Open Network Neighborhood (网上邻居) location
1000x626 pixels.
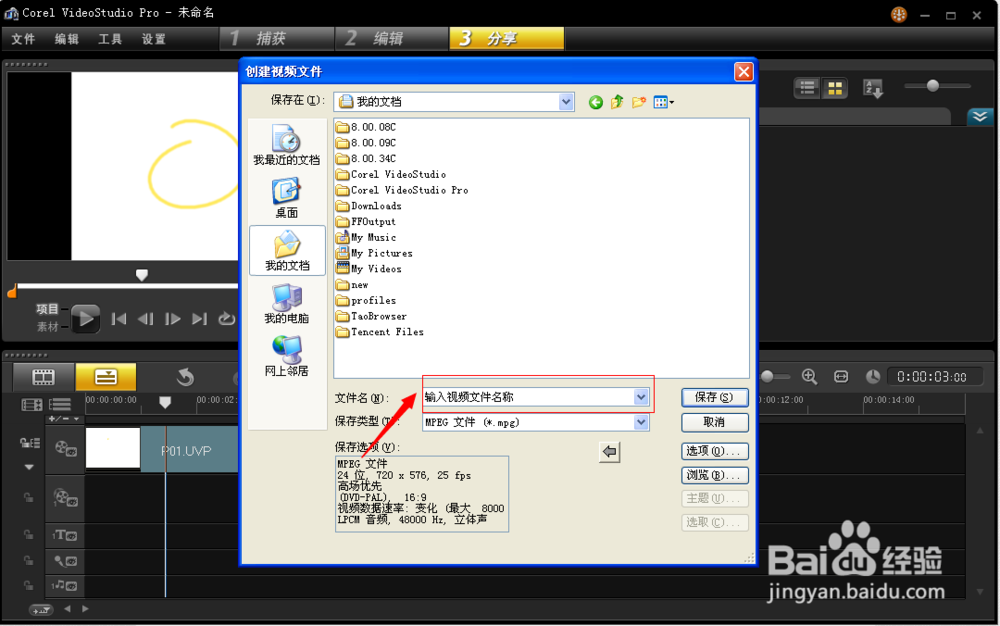(x=286, y=356)
